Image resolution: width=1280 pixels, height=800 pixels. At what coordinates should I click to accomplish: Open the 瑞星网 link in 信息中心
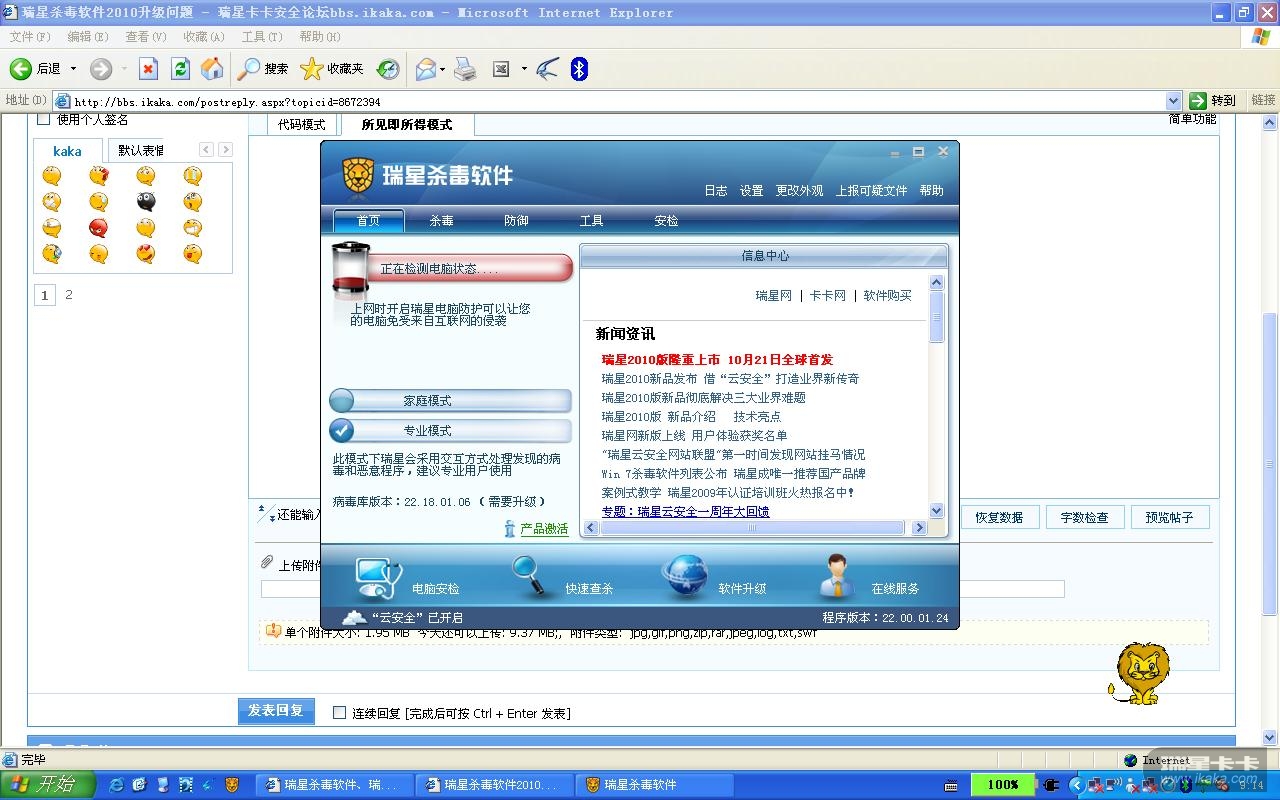tap(774, 296)
